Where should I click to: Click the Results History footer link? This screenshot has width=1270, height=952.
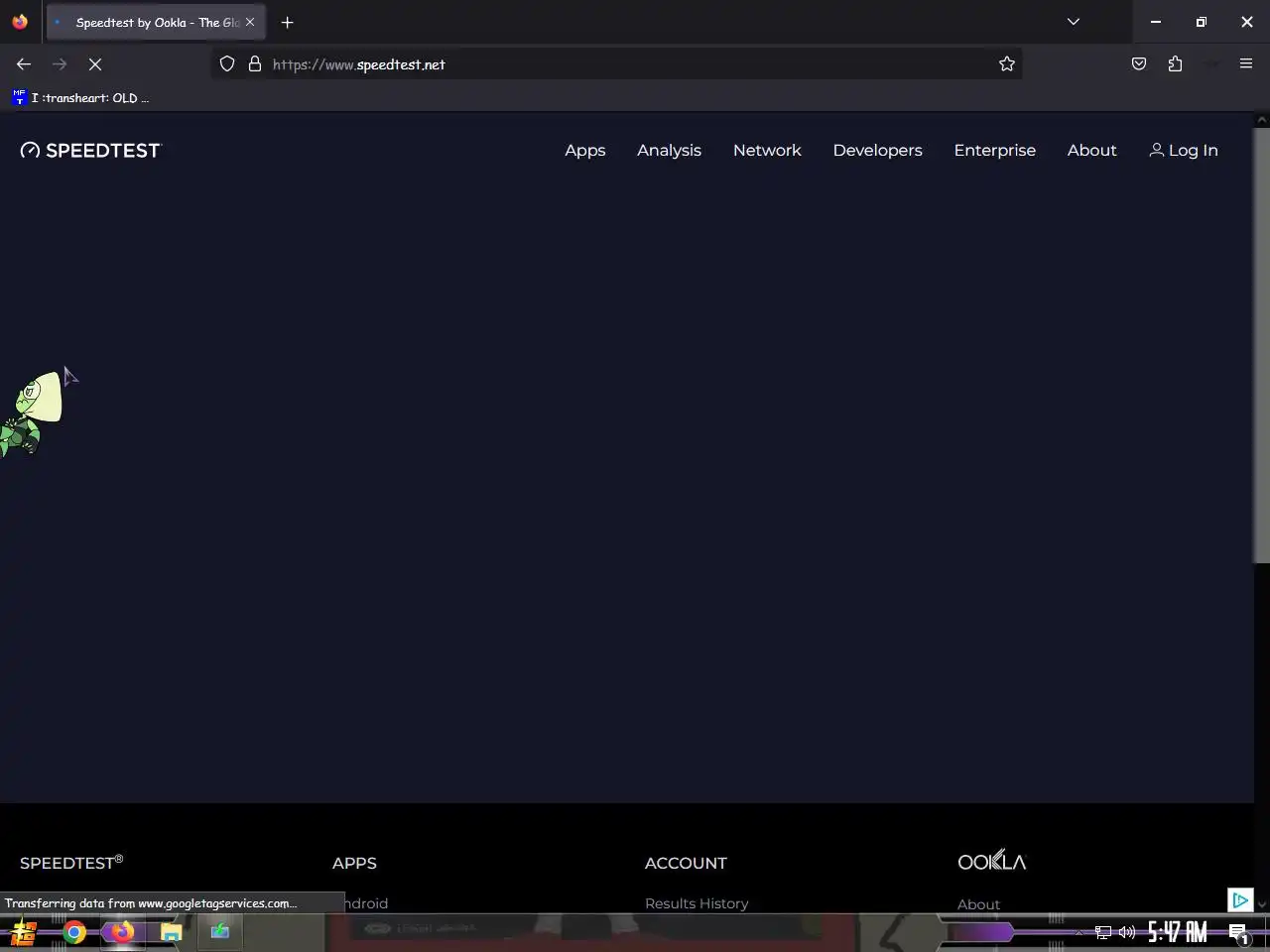pos(697,903)
